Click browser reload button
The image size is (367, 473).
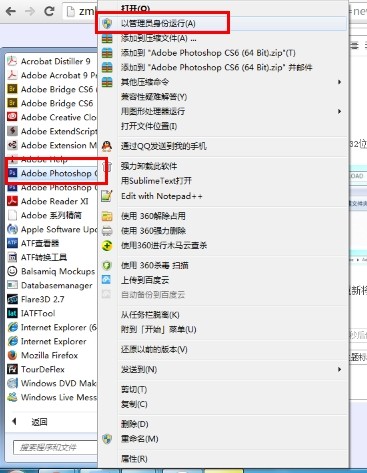pos(49,11)
